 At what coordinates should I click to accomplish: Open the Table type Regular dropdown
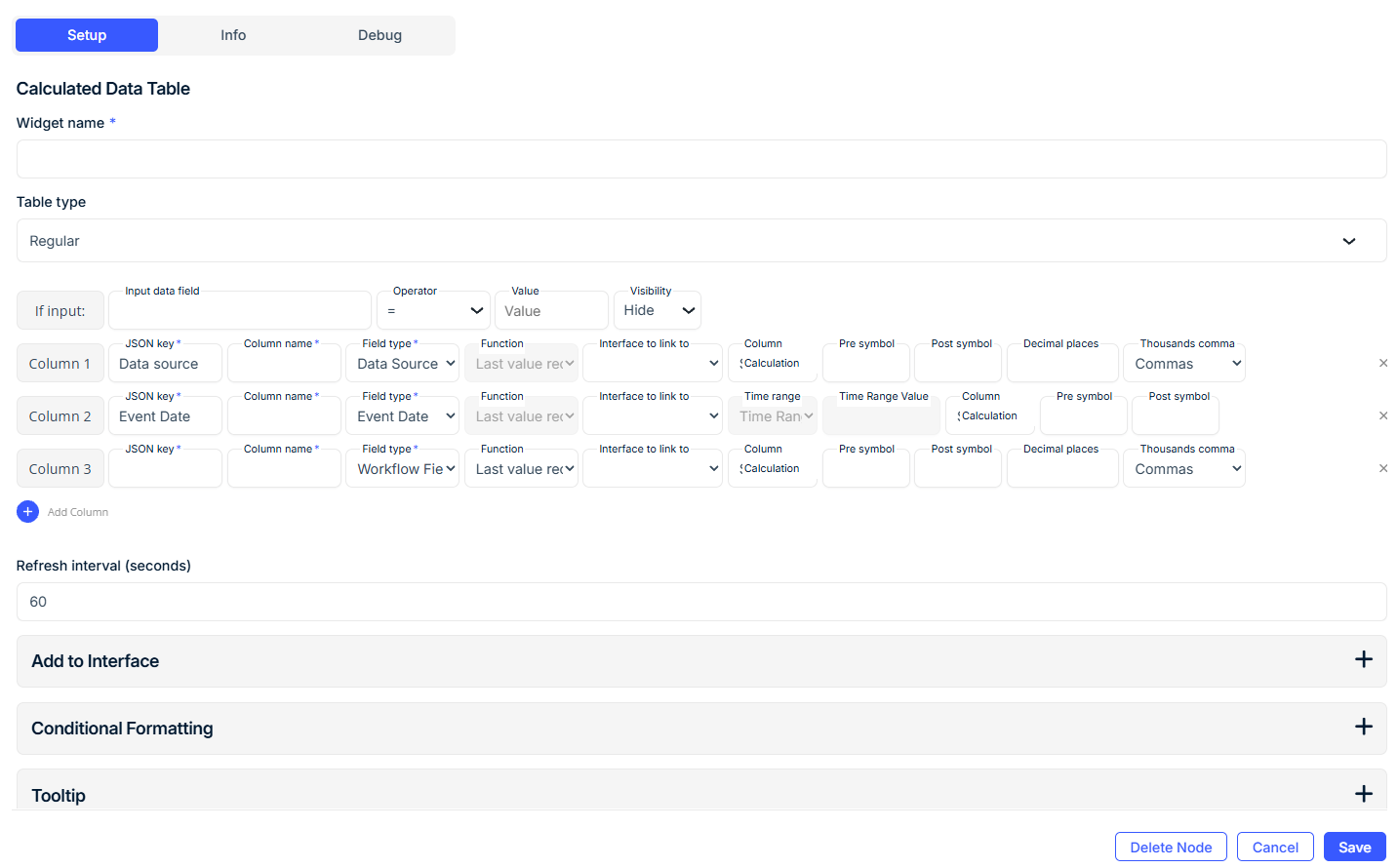pyautogui.click(x=701, y=241)
